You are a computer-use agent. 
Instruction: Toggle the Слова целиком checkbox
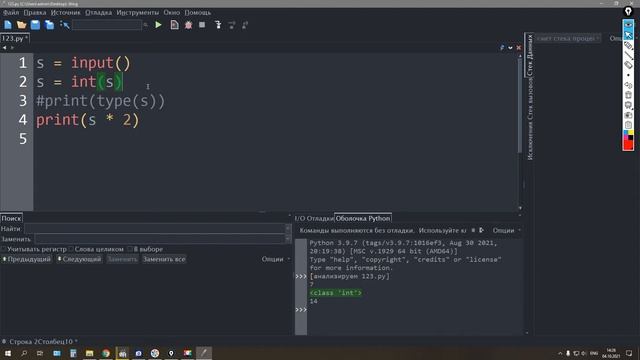tap(71, 249)
